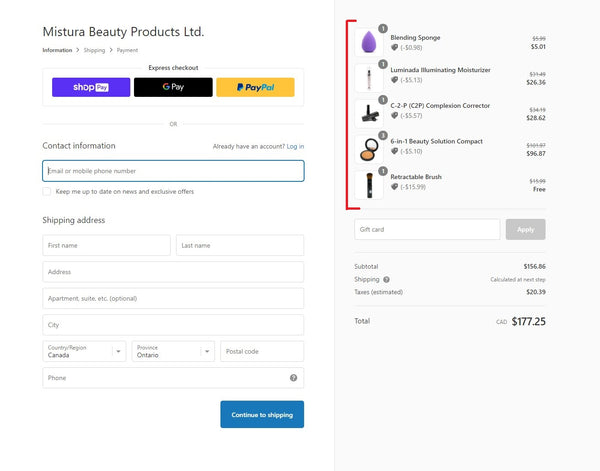Click the Email or mobile phone number field

[x=173, y=171]
